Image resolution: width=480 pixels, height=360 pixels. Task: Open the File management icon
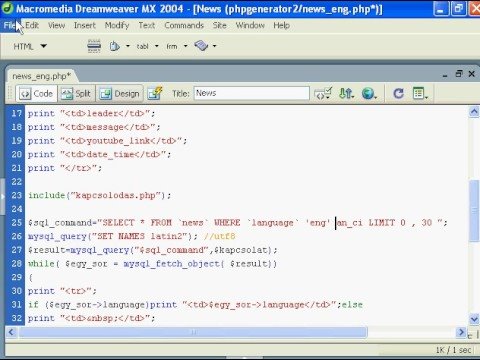(346, 93)
